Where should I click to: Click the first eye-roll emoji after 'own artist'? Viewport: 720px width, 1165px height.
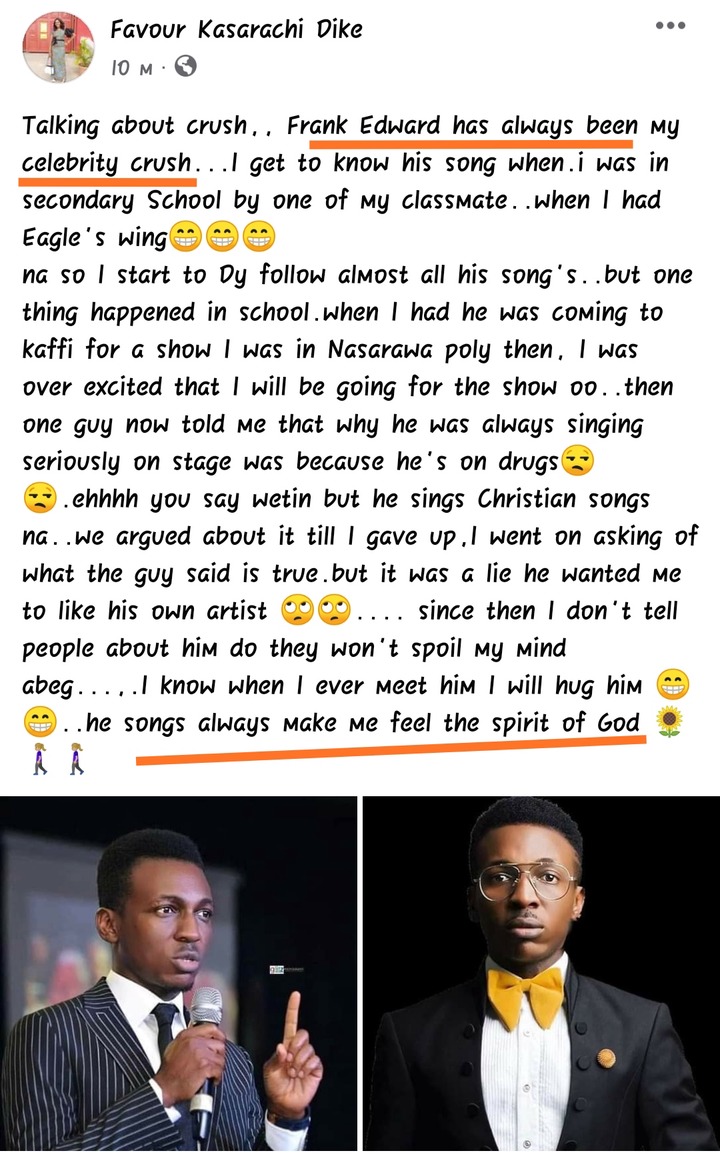coord(297,611)
